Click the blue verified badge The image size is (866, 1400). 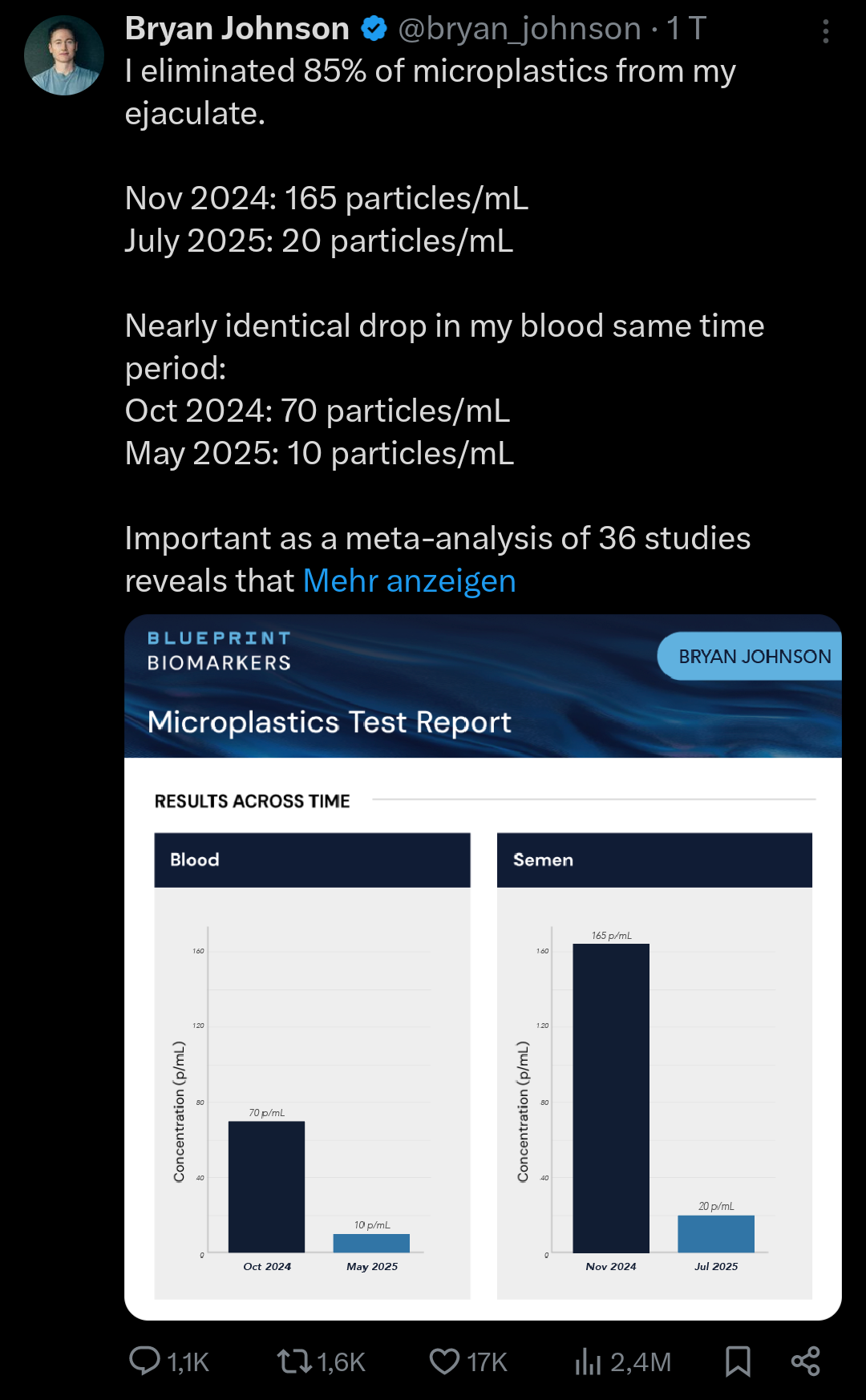(x=374, y=30)
